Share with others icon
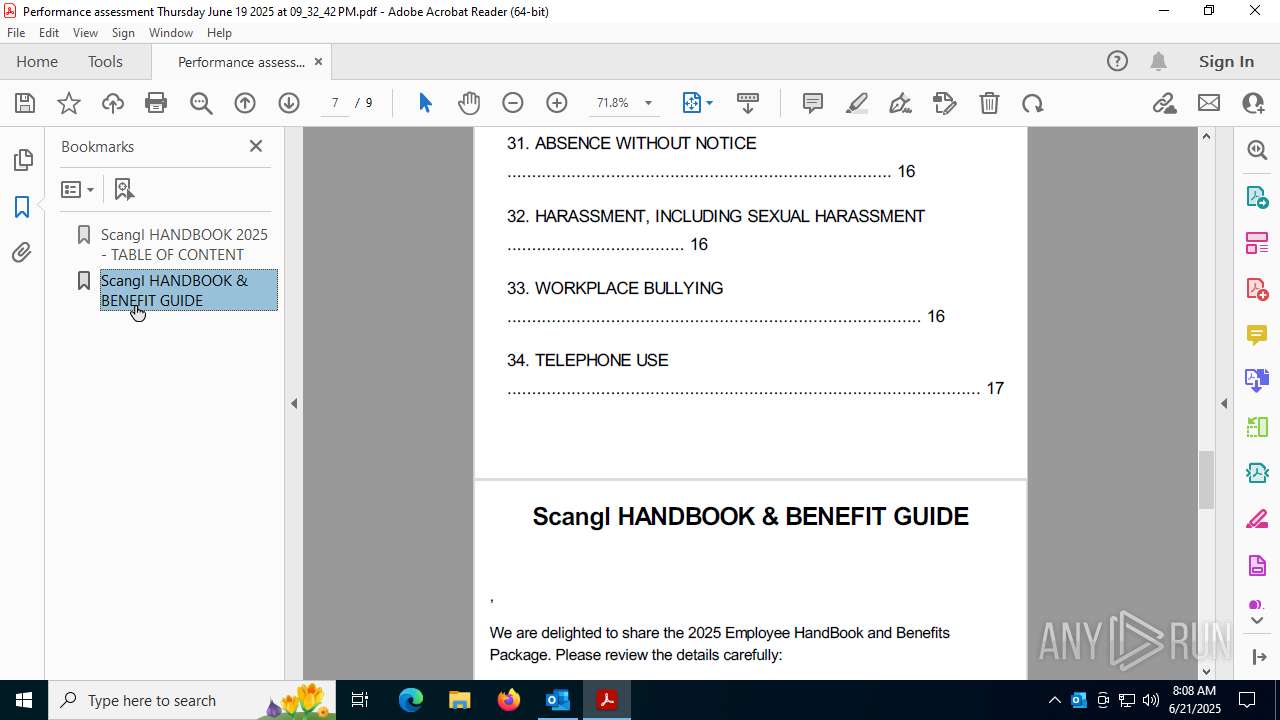This screenshot has width=1280, height=720. (x=1253, y=103)
